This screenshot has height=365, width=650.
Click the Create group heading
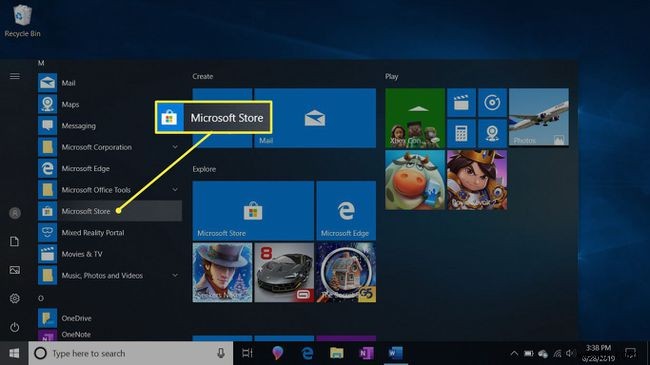point(203,76)
